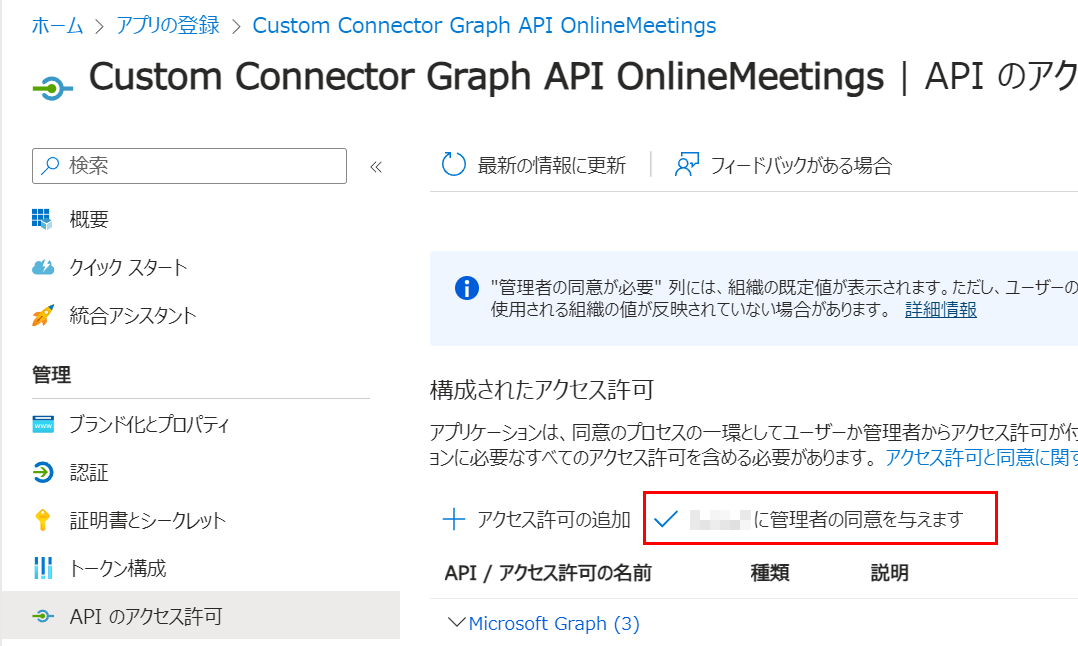Image resolution: width=1078 pixels, height=646 pixels.
Task: Go to ホーム breadcrumb link
Action: pyautogui.click(x=57, y=26)
